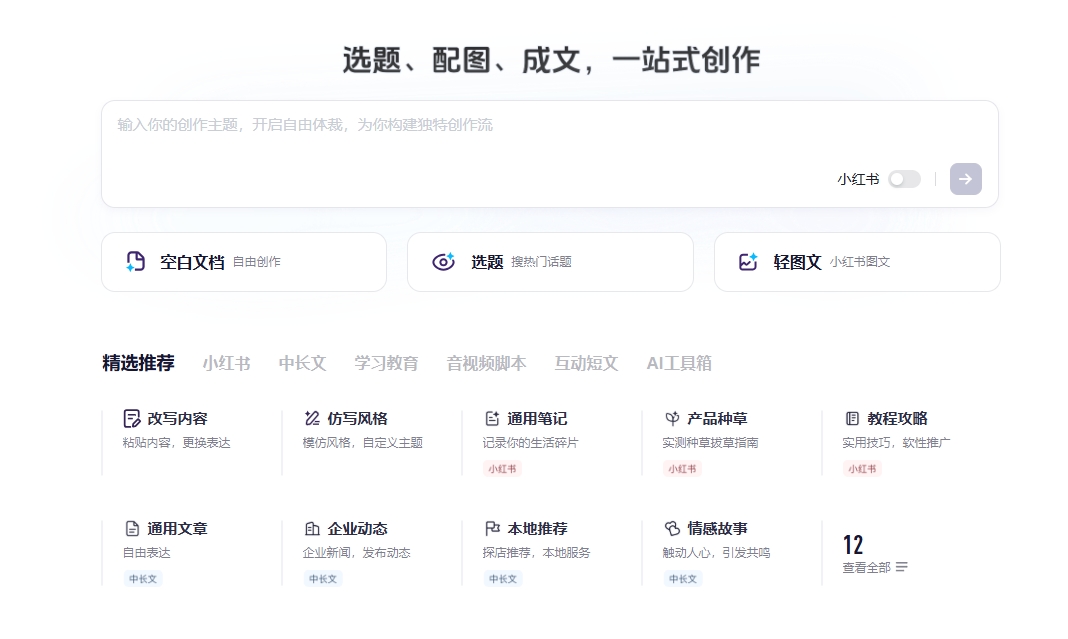Click the 轻图文 image icon

tap(748, 262)
